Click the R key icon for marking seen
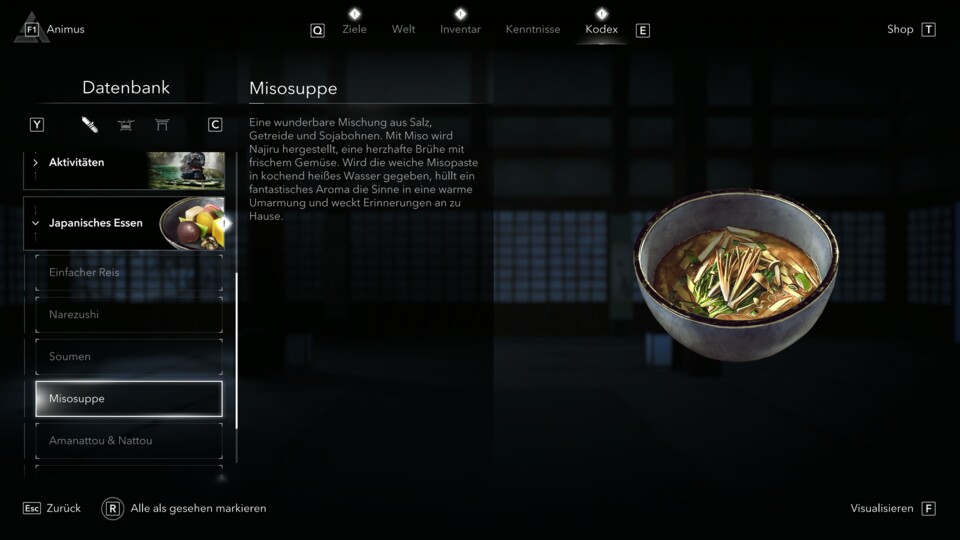Image resolution: width=960 pixels, height=540 pixels. (113, 508)
